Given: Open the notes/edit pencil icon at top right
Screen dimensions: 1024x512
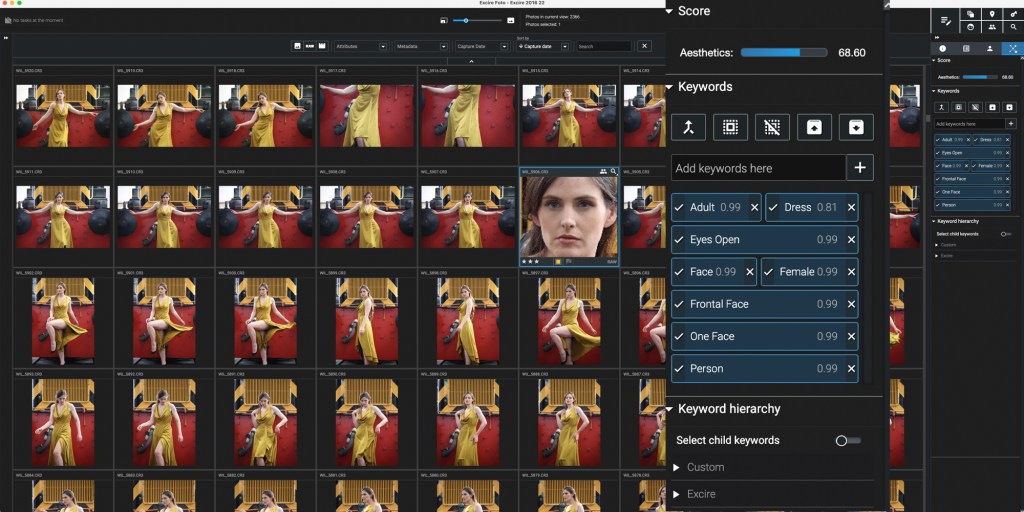Looking at the screenshot, I should 945,20.
